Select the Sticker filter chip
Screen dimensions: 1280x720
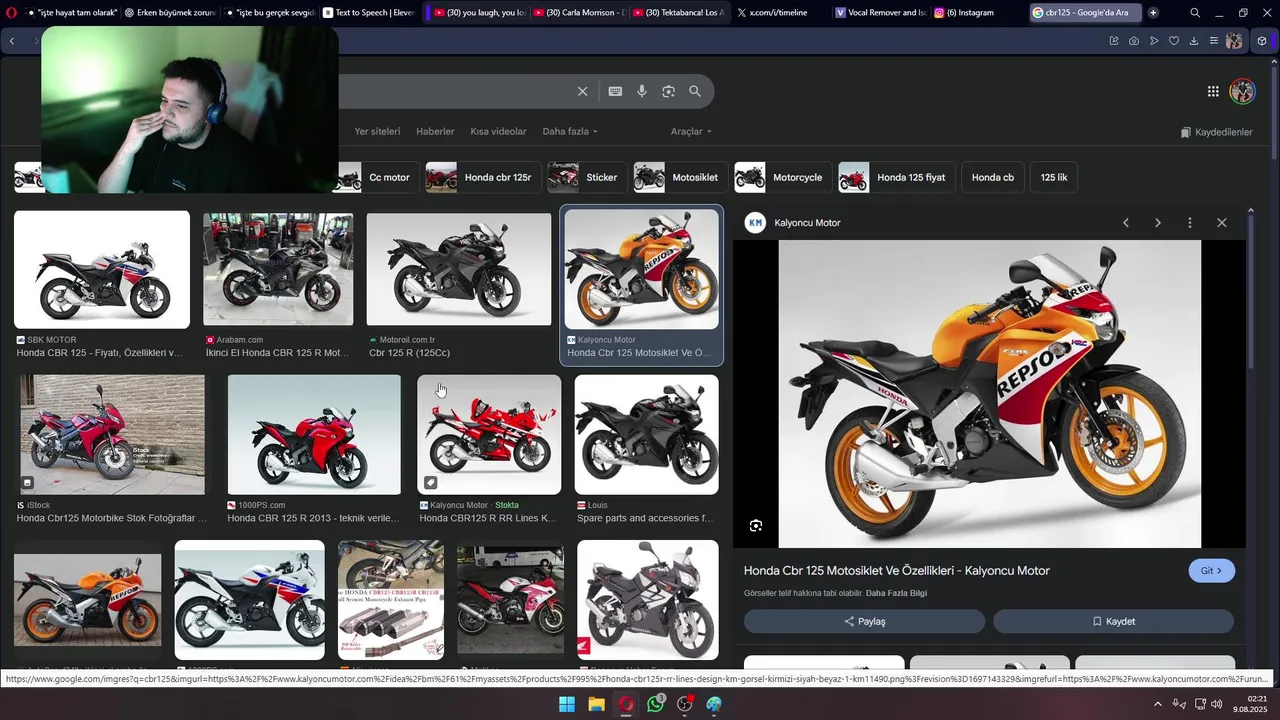587,177
